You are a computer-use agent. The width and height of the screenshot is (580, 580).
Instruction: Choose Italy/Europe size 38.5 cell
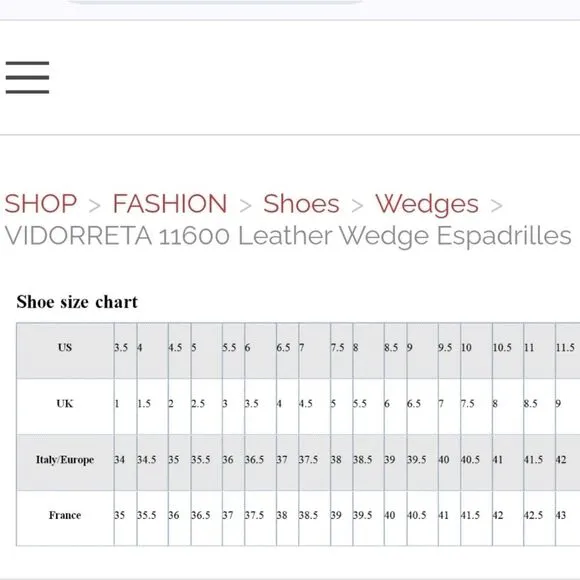click(368, 462)
